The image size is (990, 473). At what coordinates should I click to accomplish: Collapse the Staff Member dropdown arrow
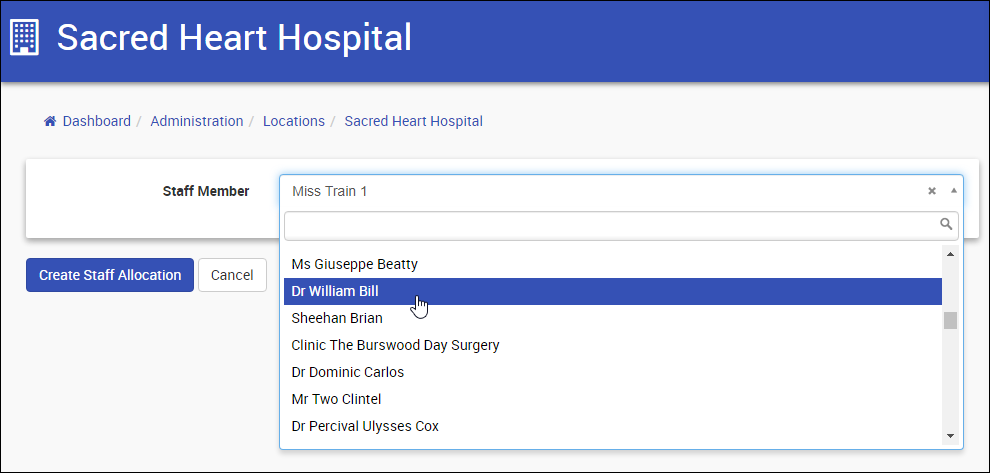pos(953,191)
